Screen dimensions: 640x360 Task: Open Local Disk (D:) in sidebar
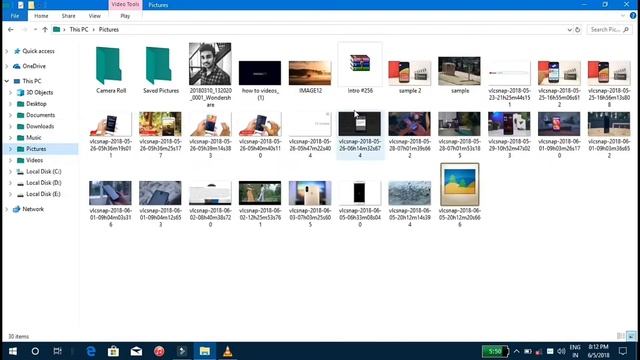(44, 183)
